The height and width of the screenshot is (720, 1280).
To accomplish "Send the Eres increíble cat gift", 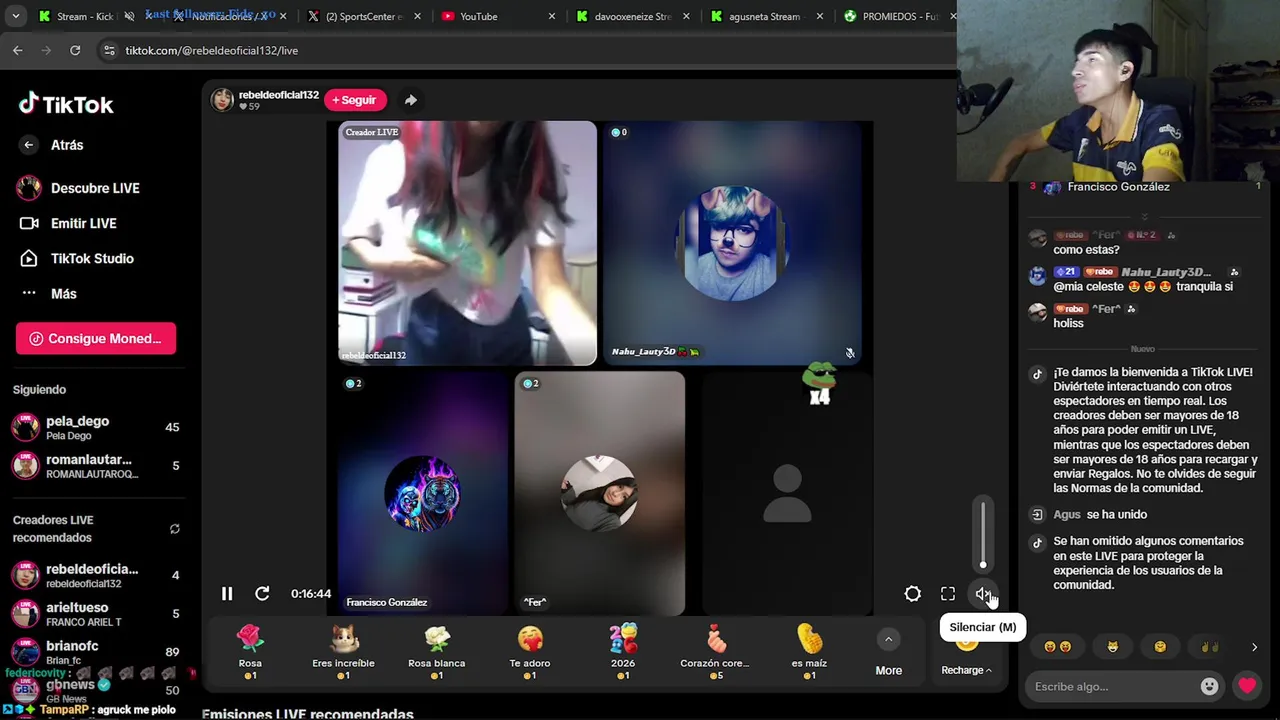I will click(343, 651).
